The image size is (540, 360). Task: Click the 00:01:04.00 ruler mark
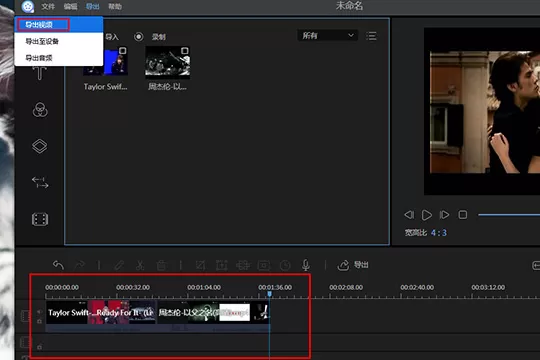tap(204, 287)
